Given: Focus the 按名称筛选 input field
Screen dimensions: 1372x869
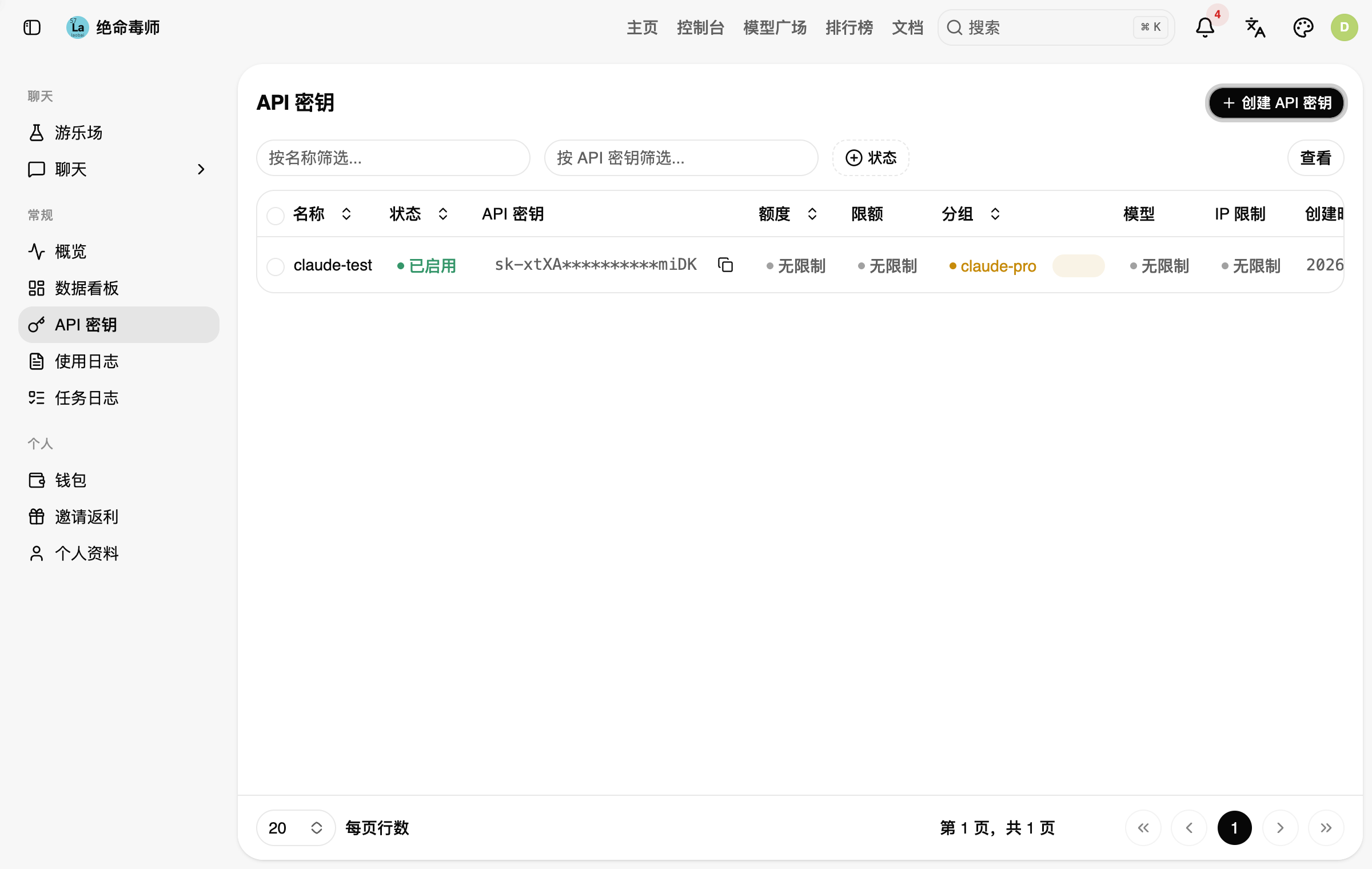Looking at the screenshot, I should pyautogui.click(x=393, y=158).
